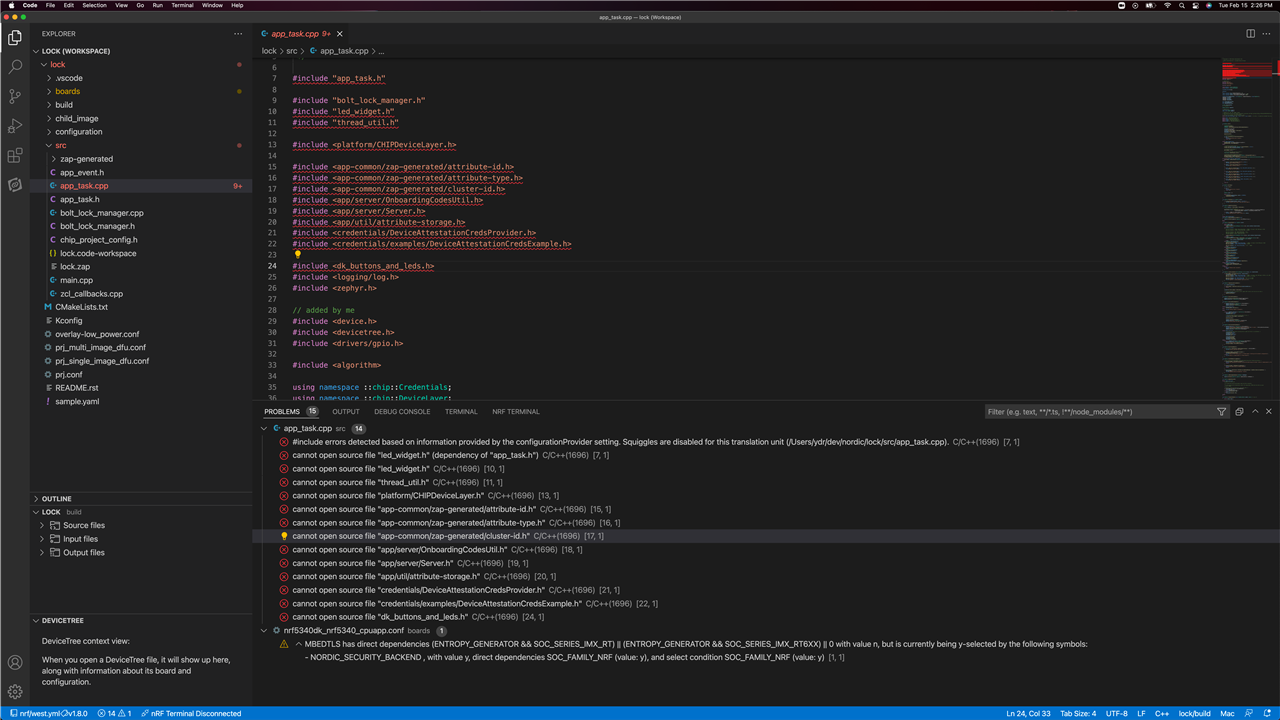Viewport: 1280px width, 720px height.
Task: Open Source Control view in activity bar
Action: coord(15,96)
